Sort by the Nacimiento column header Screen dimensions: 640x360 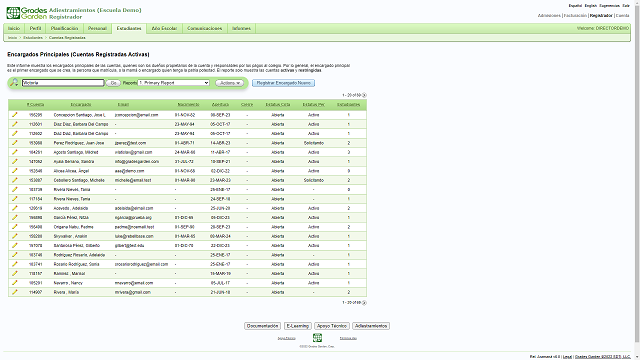pos(189,104)
